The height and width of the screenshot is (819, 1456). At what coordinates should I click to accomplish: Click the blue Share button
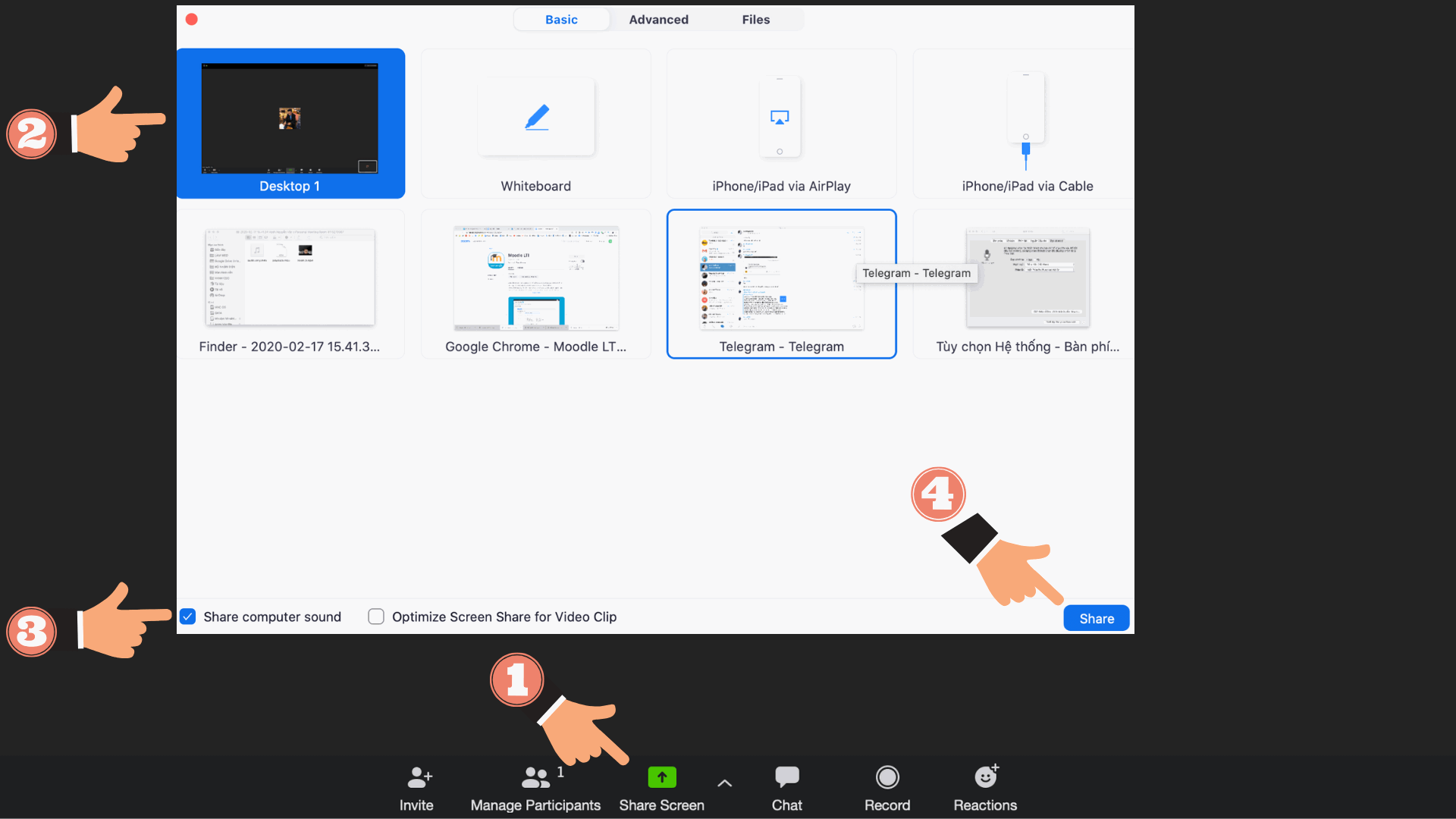(x=1097, y=618)
